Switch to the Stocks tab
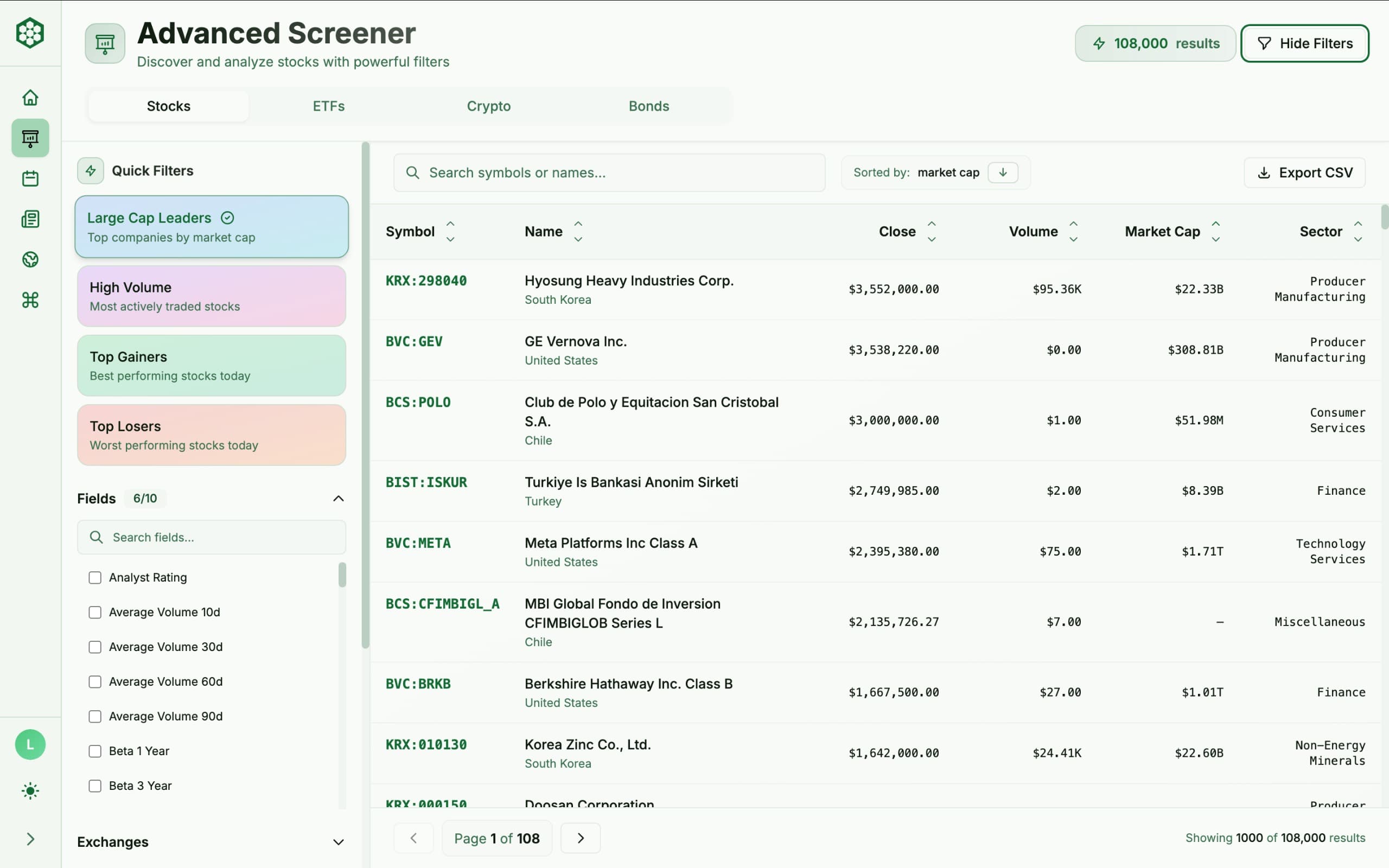This screenshot has width=1389, height=868. point(169,106)
